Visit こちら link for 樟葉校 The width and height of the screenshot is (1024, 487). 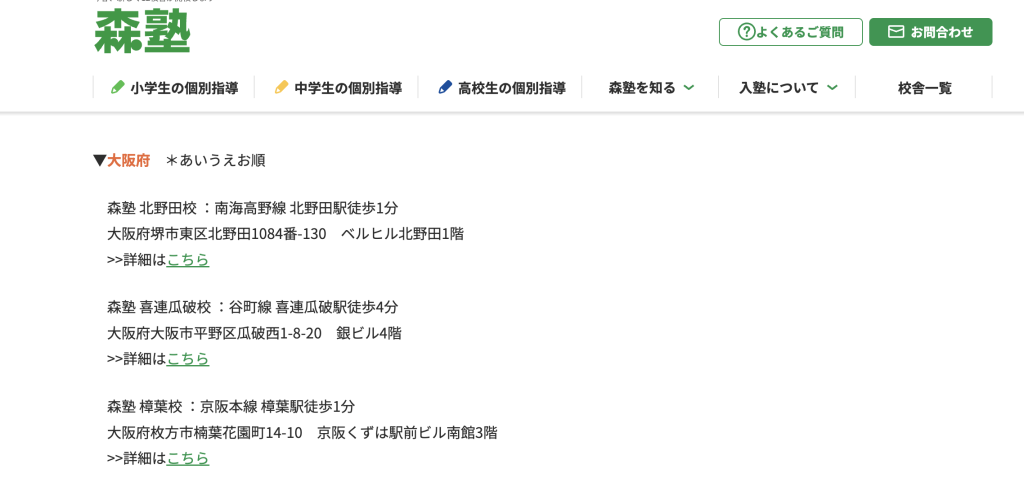[x=188, y=457]
